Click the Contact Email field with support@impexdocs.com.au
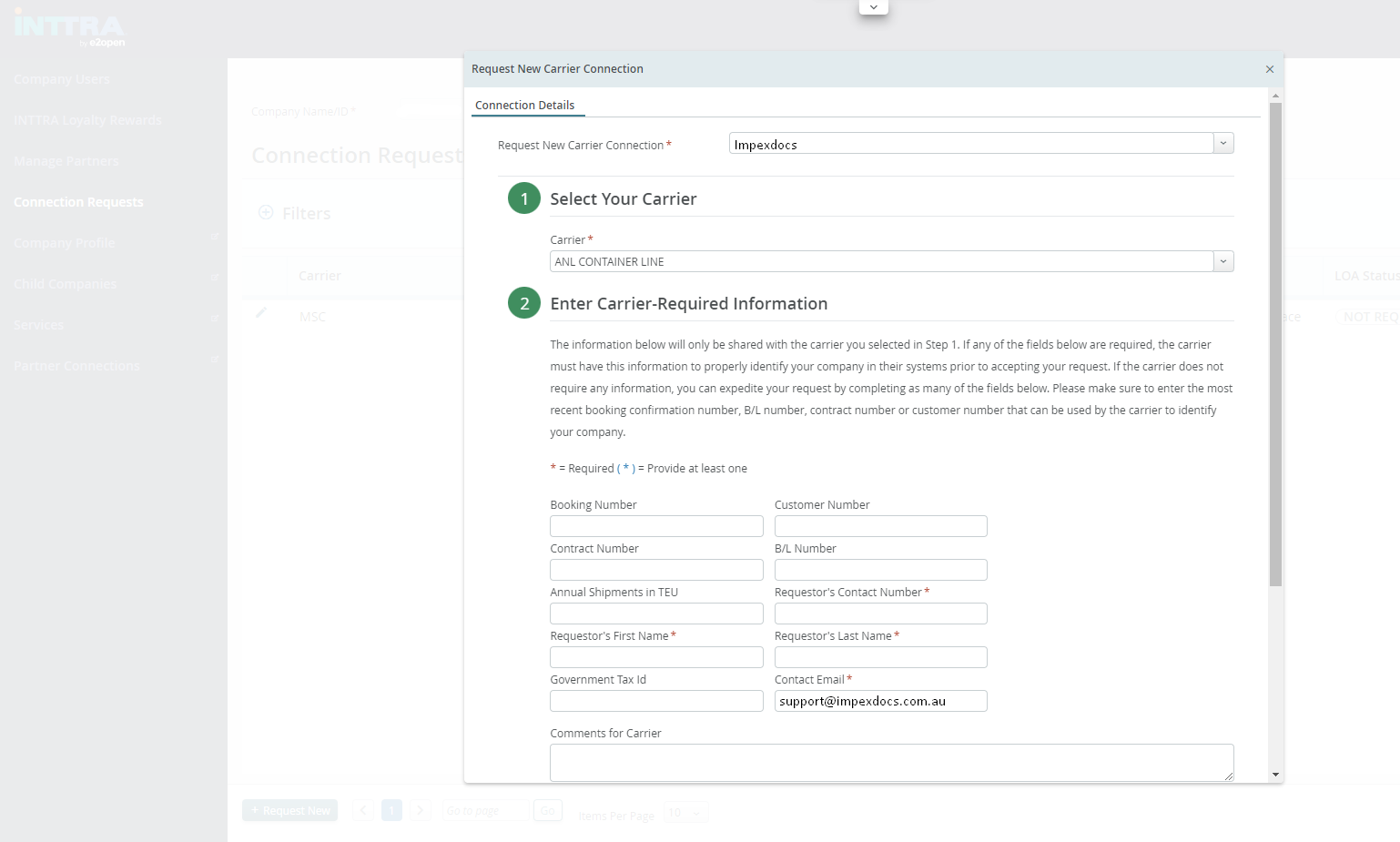 [x=881, y=701]
